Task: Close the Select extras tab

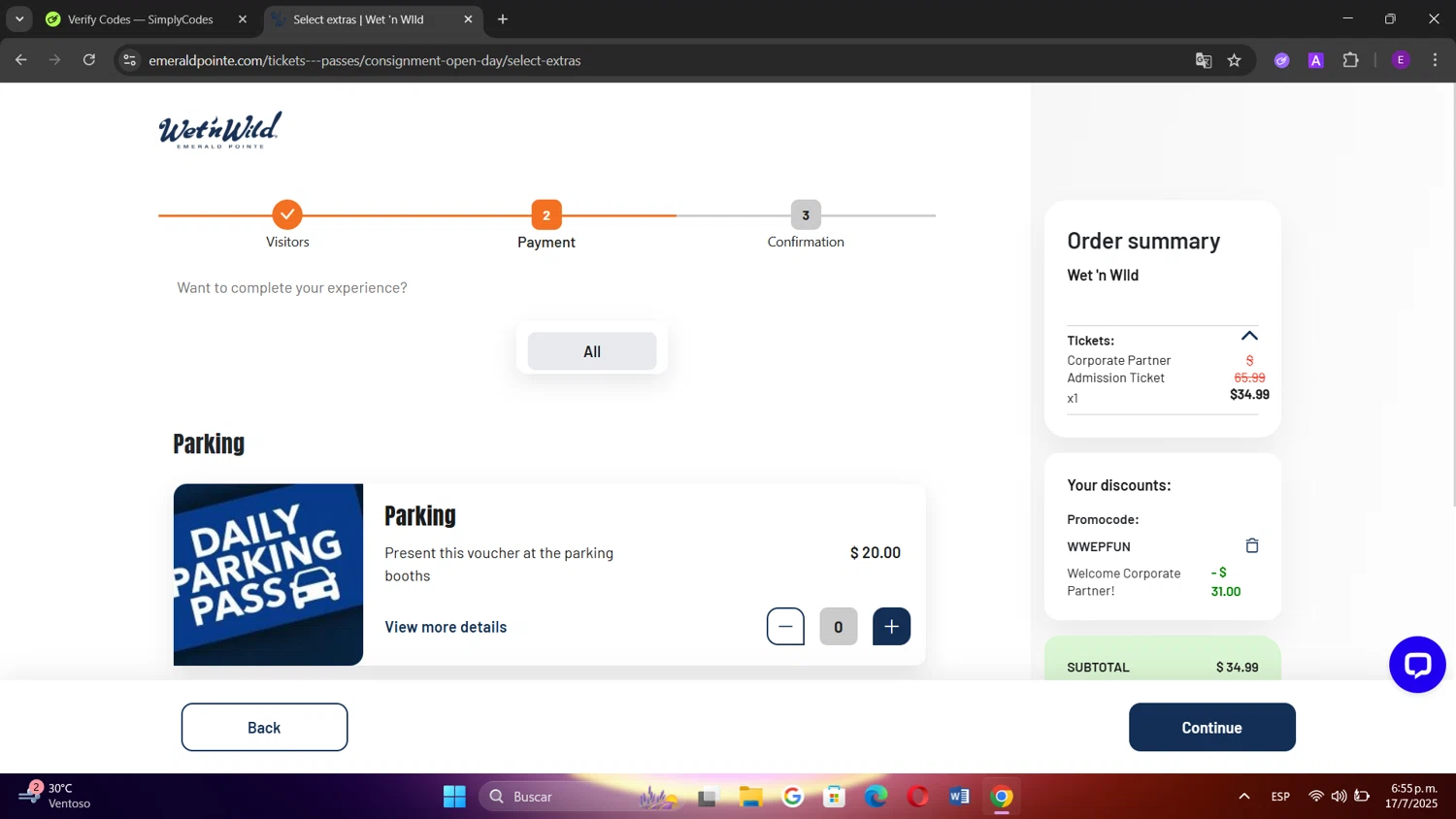Action: 468,19
